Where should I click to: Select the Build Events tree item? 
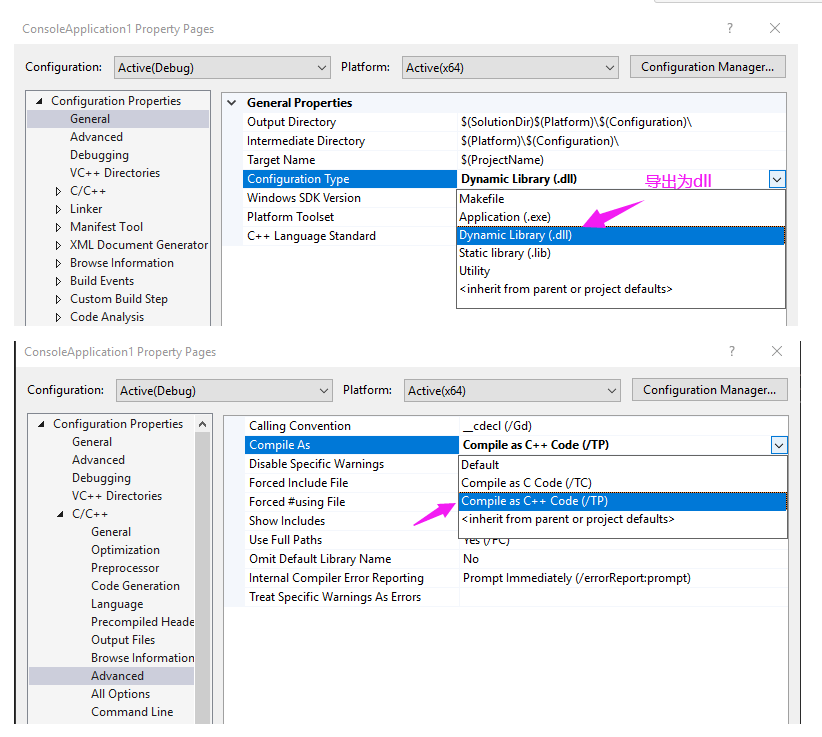(102, 281)
